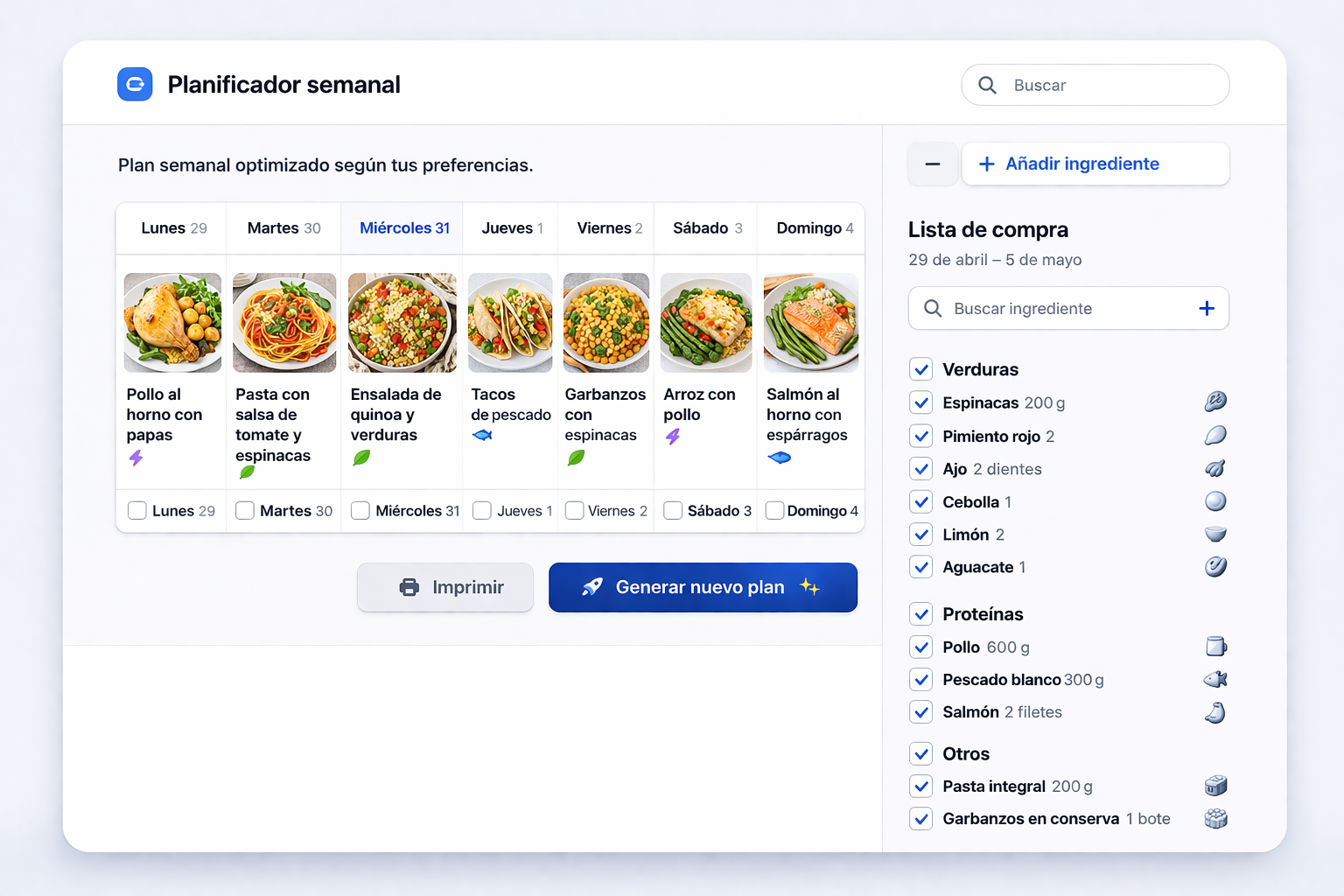Click the lightning icon under Pollo al horno

(x=136, y=458)
